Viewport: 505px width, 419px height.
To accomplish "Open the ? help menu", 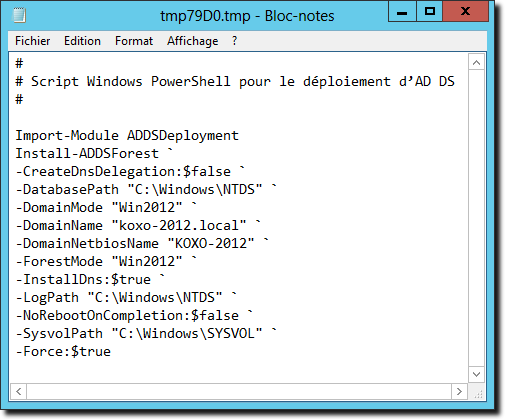I will [x=235, y=41].
